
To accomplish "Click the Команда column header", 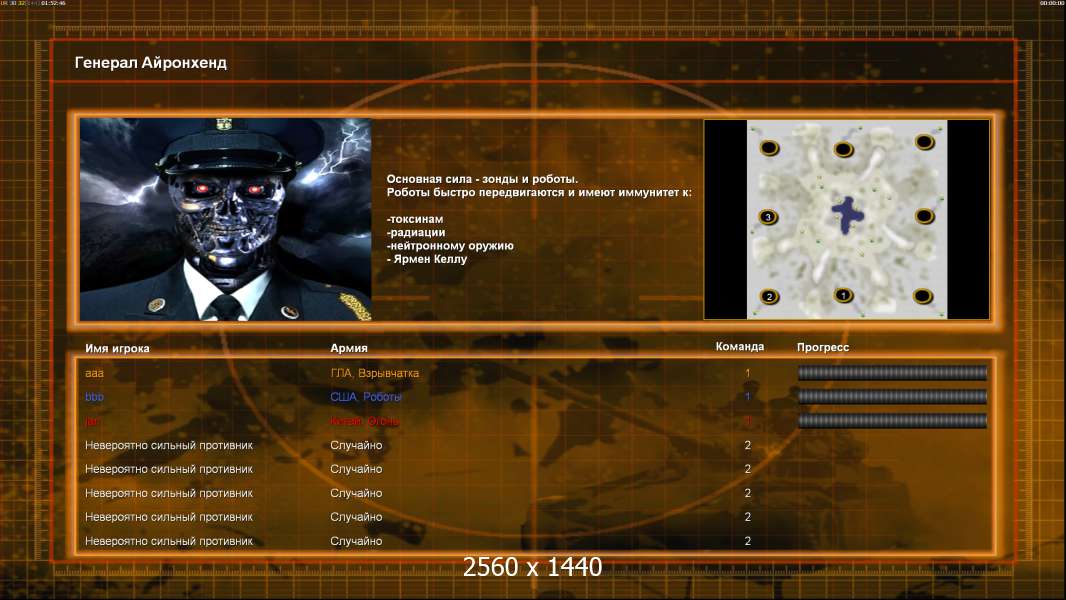I will pyautogui.click(x=740, y=347).
